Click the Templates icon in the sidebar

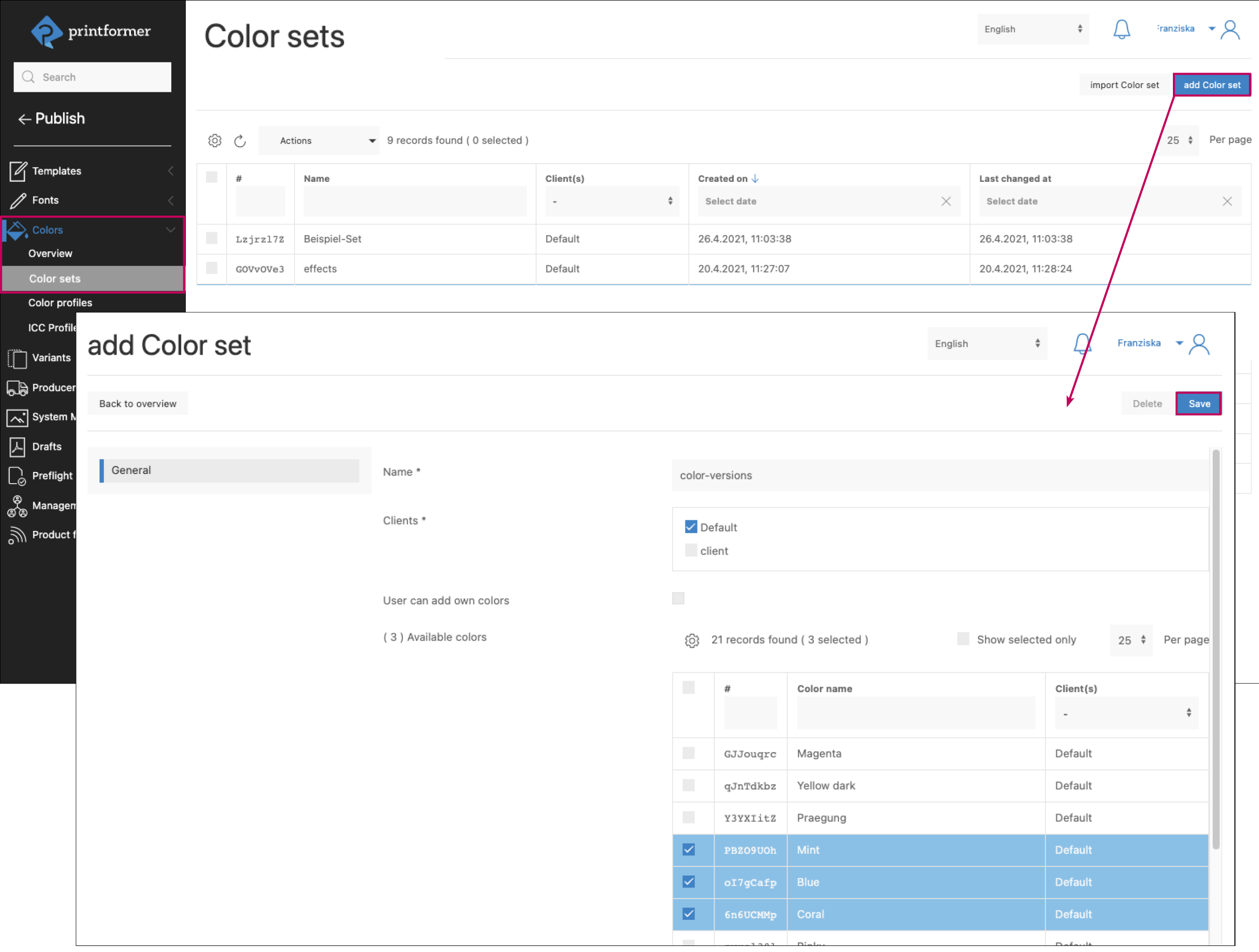click(x=18, y=171)
